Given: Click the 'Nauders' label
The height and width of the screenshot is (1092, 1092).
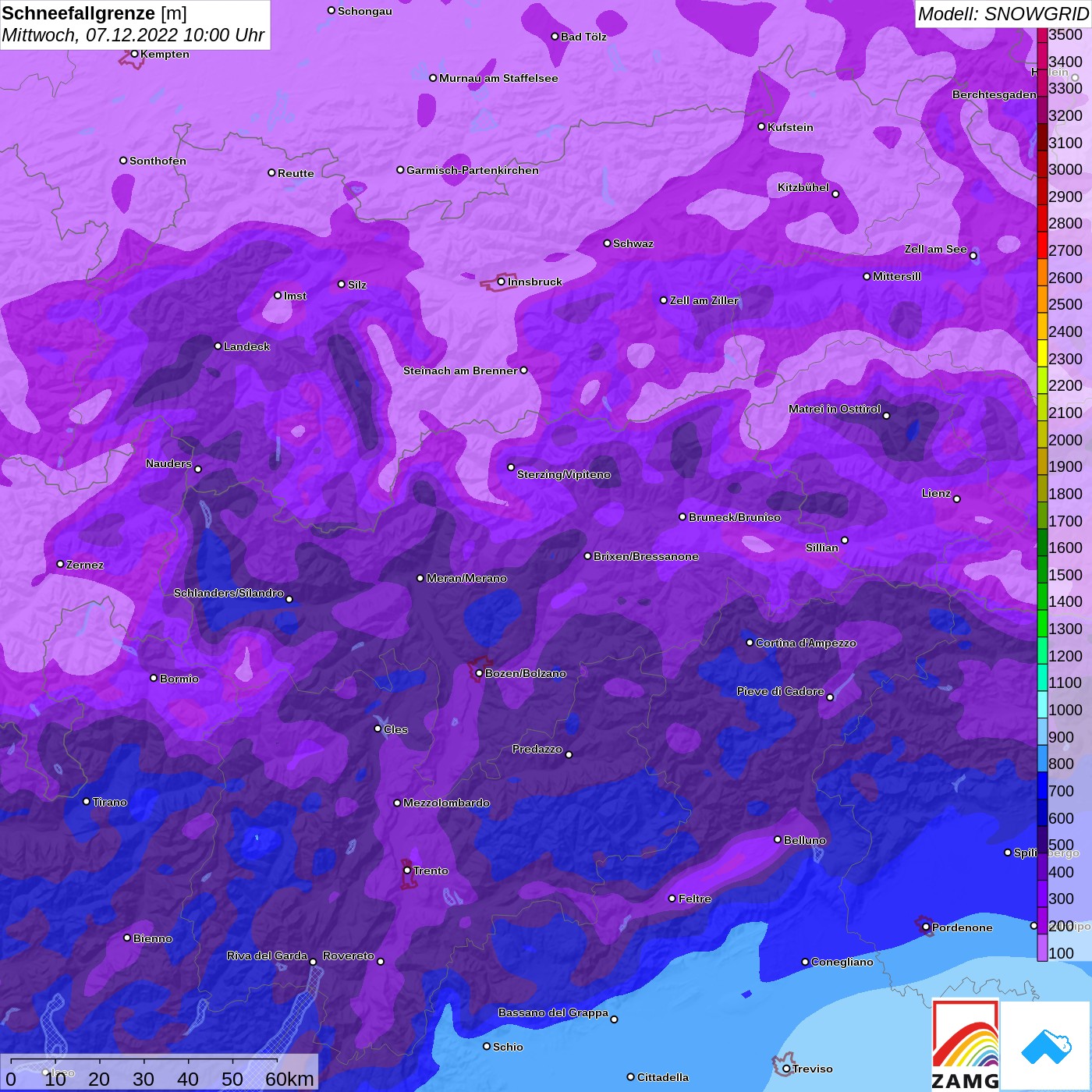Looking at the screenshot, I should tap(168, 463).
